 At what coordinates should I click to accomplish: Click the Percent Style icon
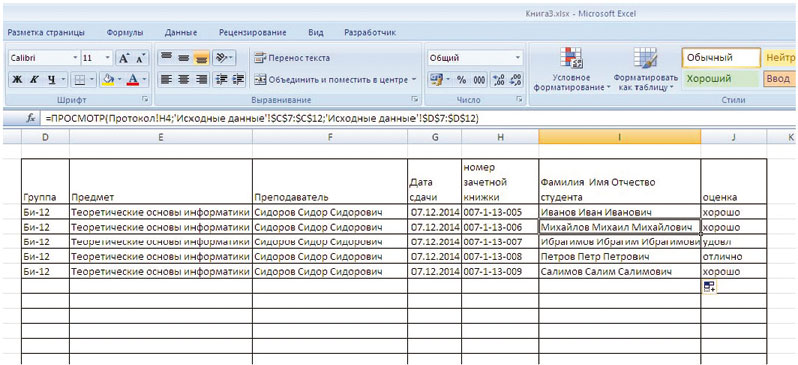(x=461, y=80)
